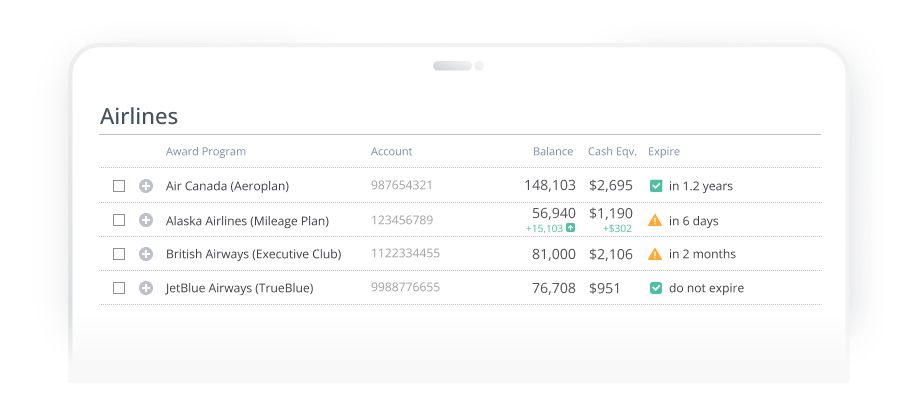Open the Alaska Airlines (Mileage Plan) program
Viewport: 918px width, 397px height.
click(248, 221)
